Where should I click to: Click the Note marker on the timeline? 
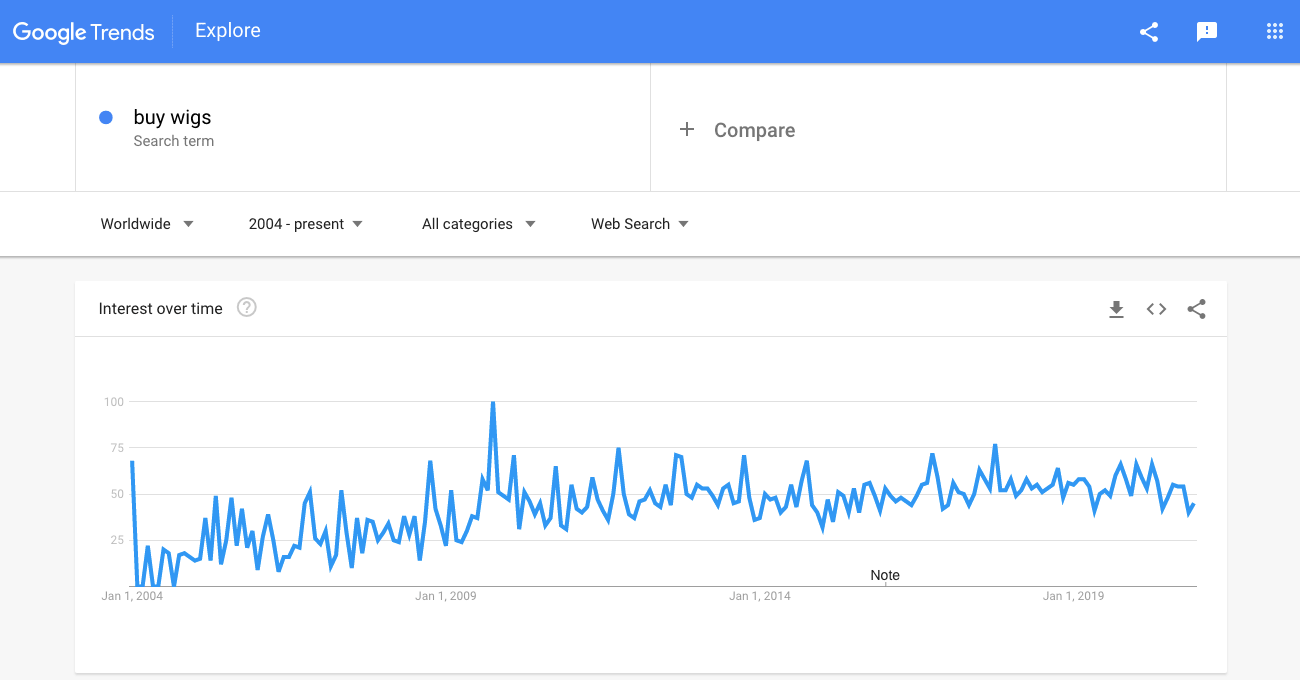coord(885,575)
